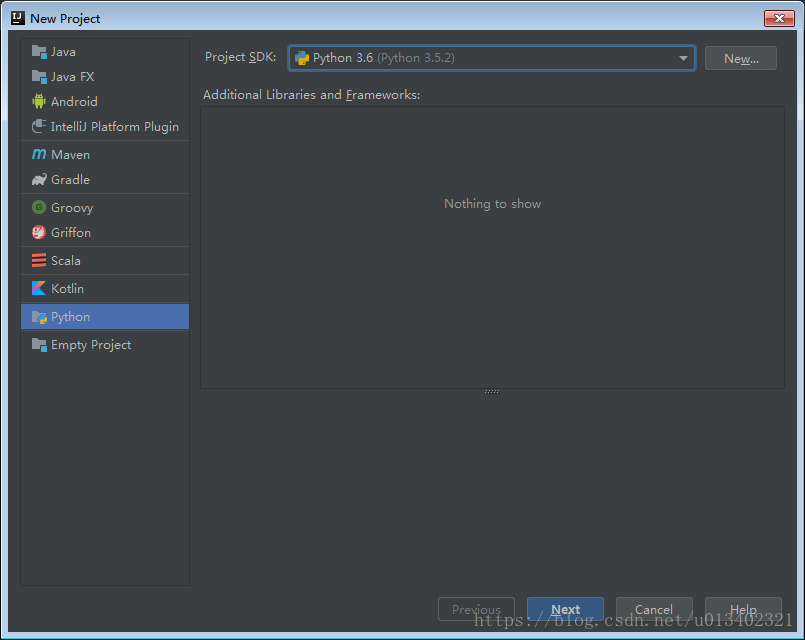Select the Android robot icon
Image resolution: width=805 pixels, height=640 pixels.
tap(39, 102)
